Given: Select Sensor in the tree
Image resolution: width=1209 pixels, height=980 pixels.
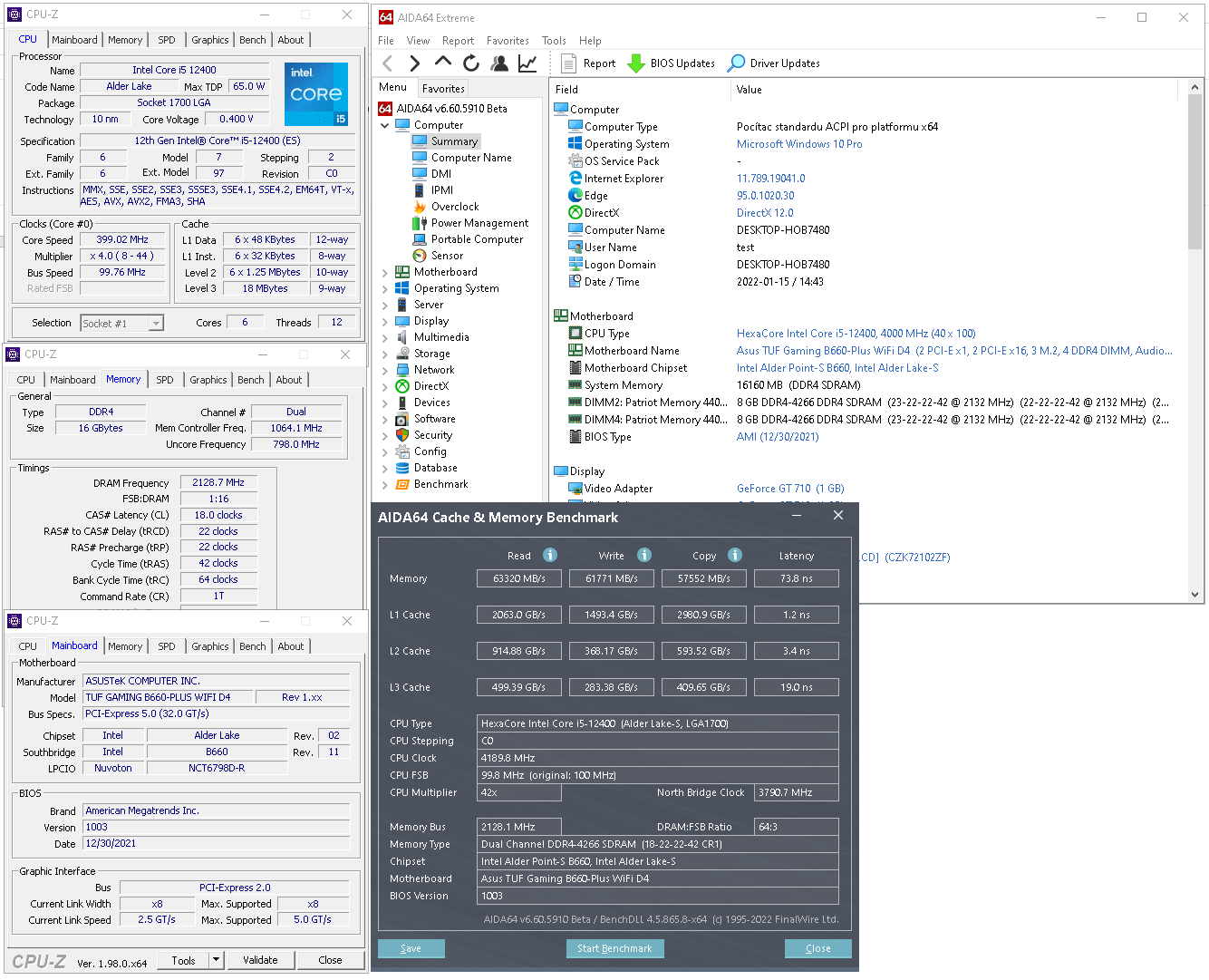Looking at the screenshot, I should point(447,256).
